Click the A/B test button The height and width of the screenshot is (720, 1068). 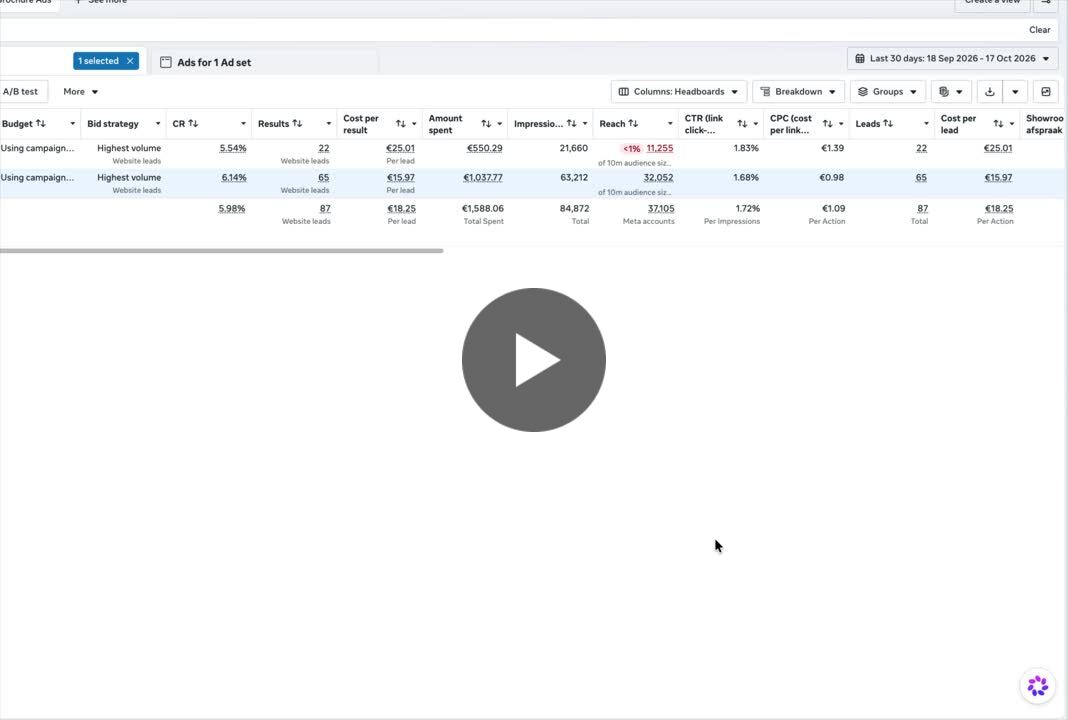click(20, 91)
